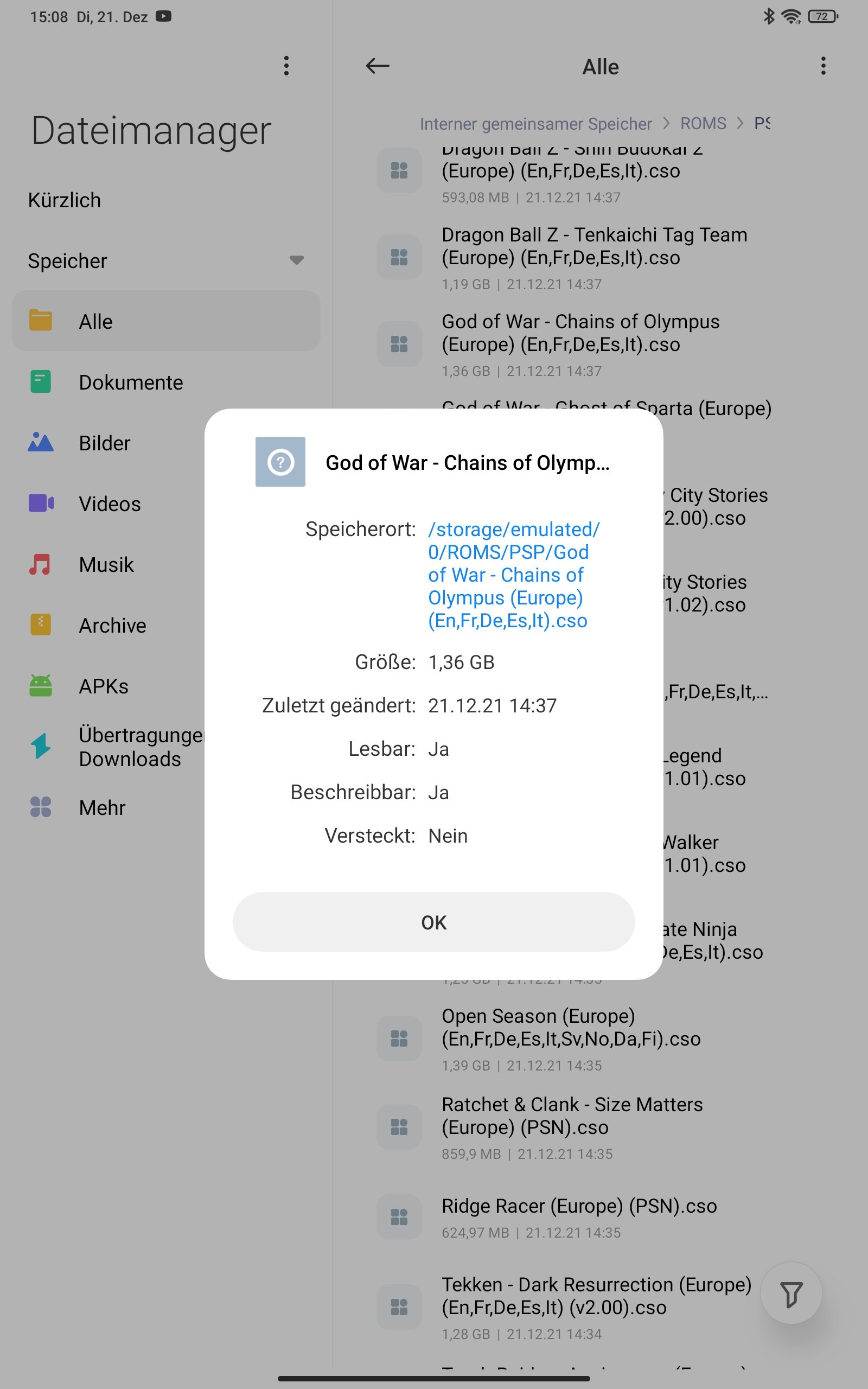Open the Dateimanager three-dot menu

point(286,66)
